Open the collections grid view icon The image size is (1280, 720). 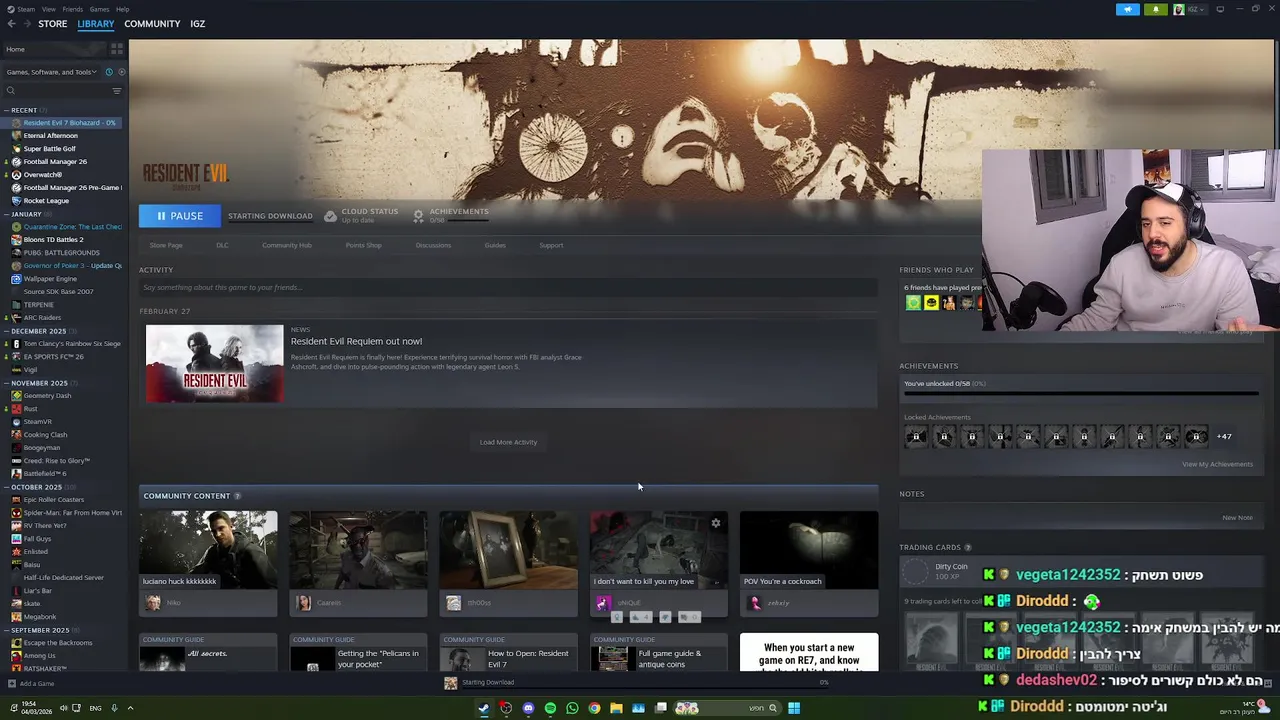click(x=117, y=49)
